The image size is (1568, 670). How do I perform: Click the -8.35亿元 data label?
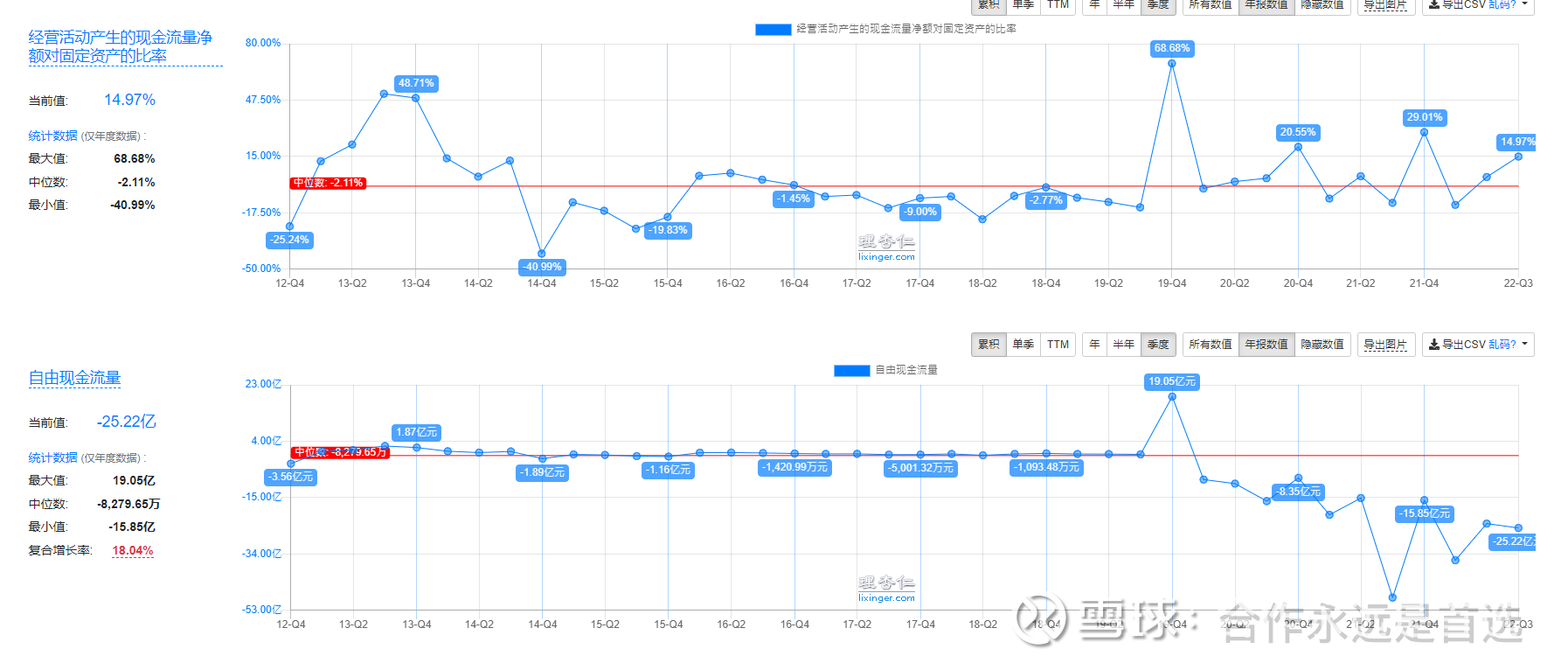click(x=1298, y=492)
